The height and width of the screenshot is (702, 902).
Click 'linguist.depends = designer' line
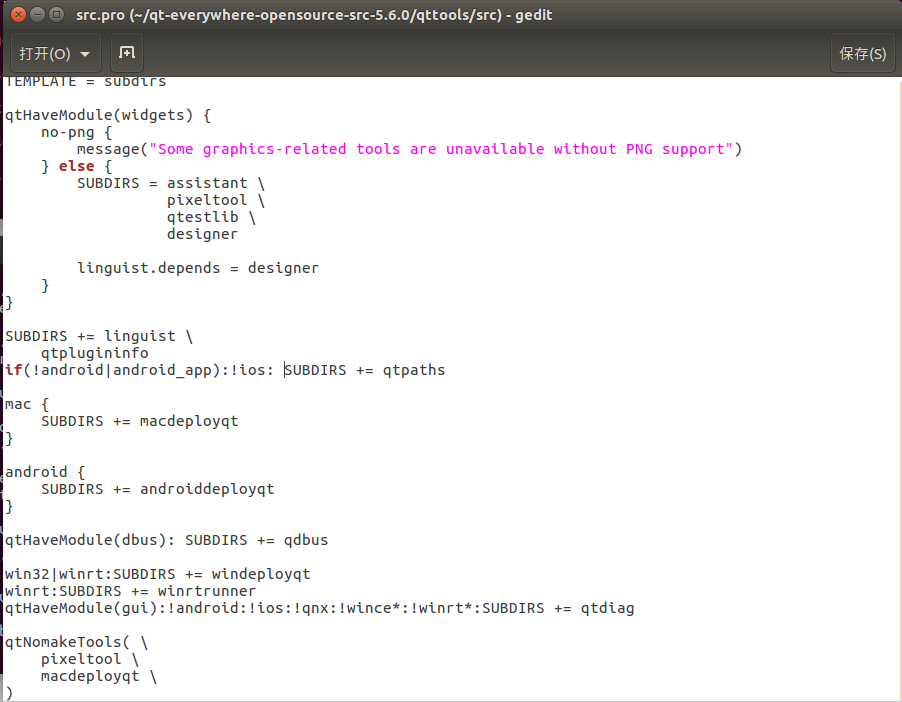198,268
